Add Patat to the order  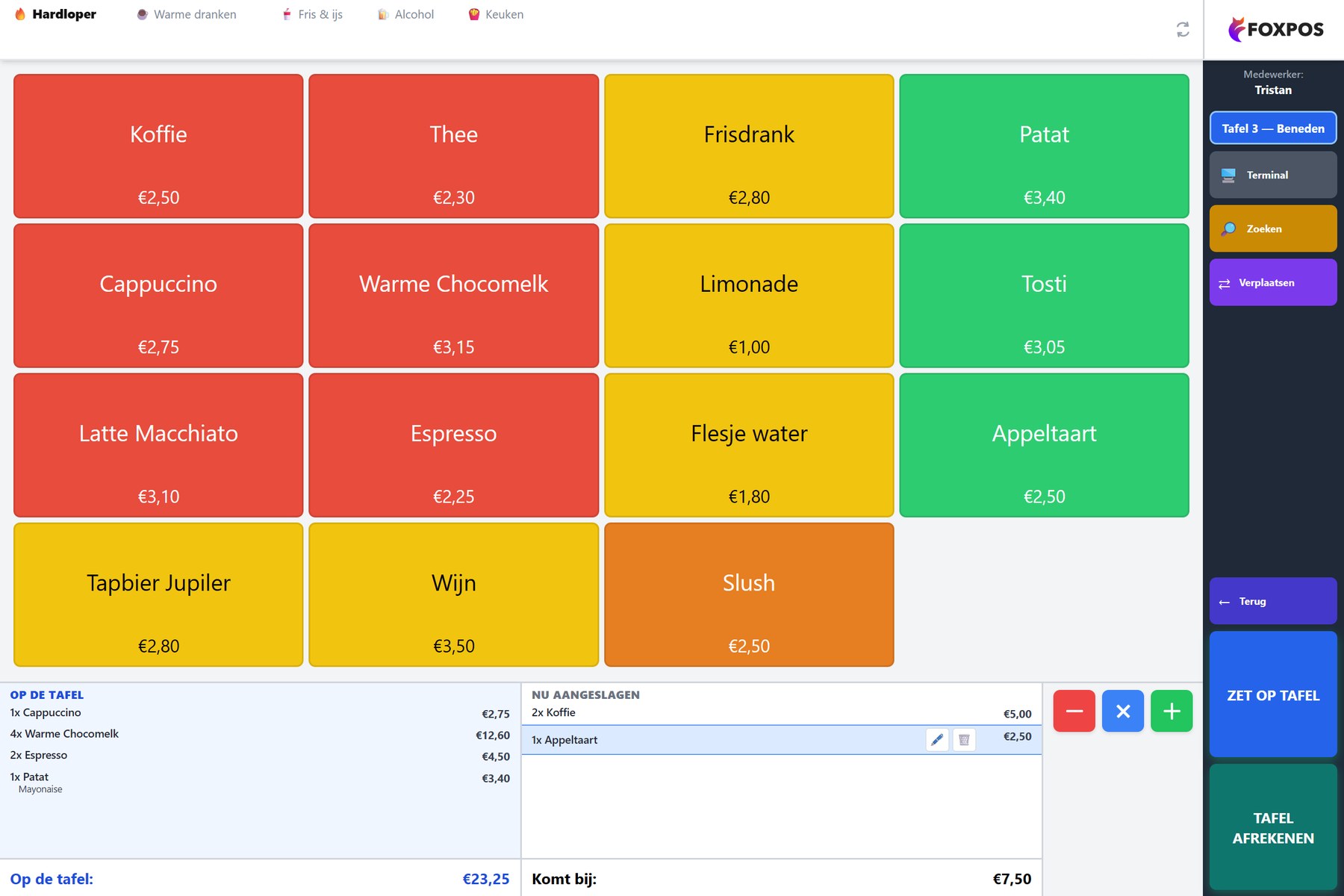pyautogui.click(x=1045, y=146)
